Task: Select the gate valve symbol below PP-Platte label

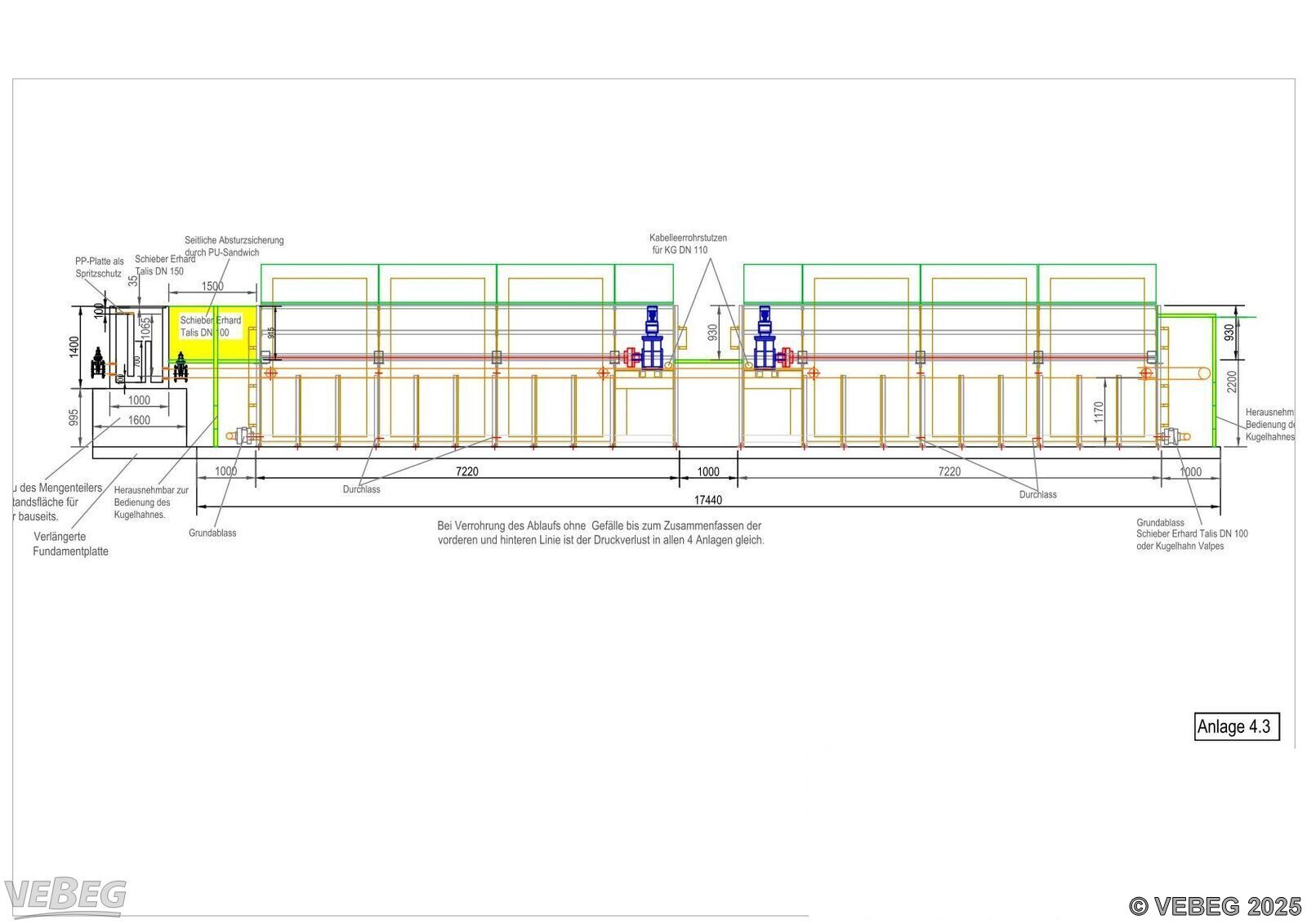Action: [x=99, y=364]
